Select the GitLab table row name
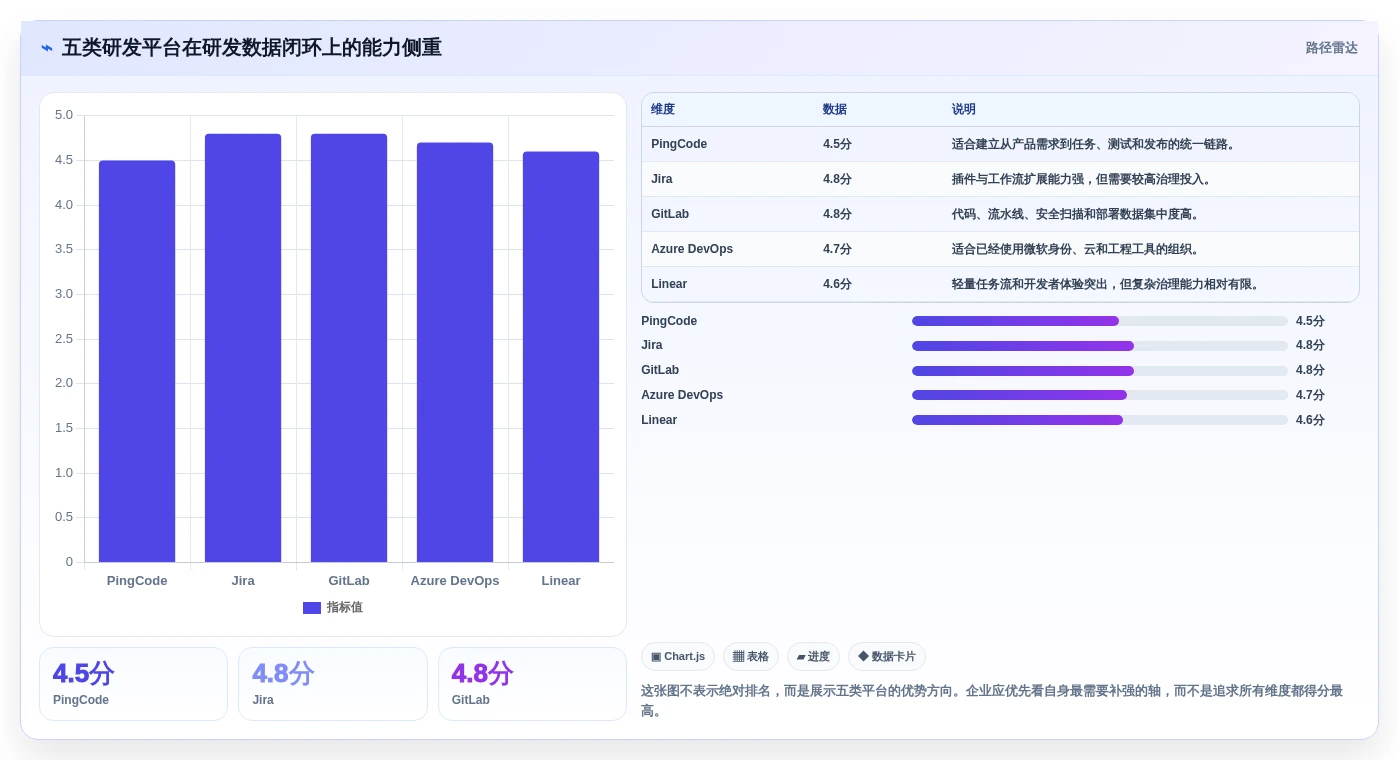 (670, 214)
